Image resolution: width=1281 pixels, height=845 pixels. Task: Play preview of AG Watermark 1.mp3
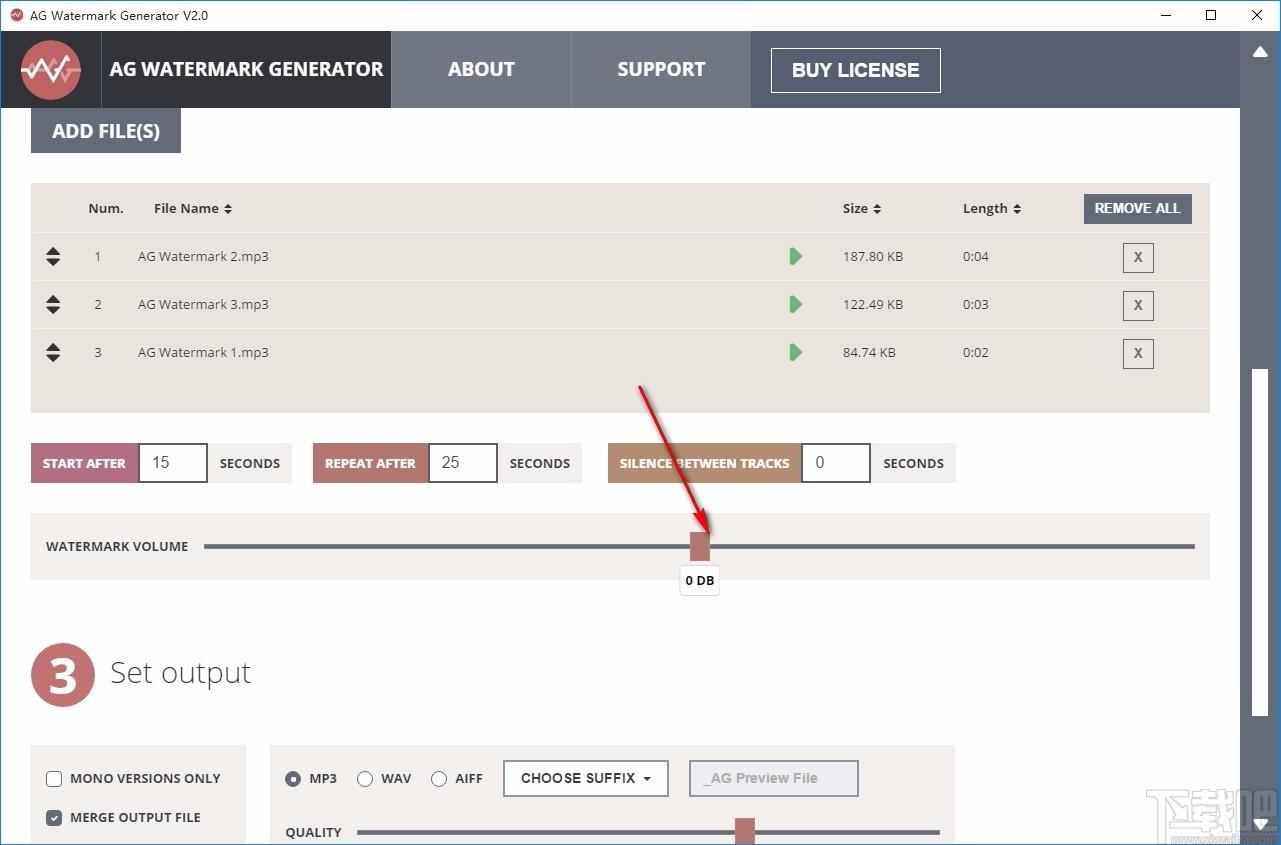pyautogui.click(x=795, y=352)
